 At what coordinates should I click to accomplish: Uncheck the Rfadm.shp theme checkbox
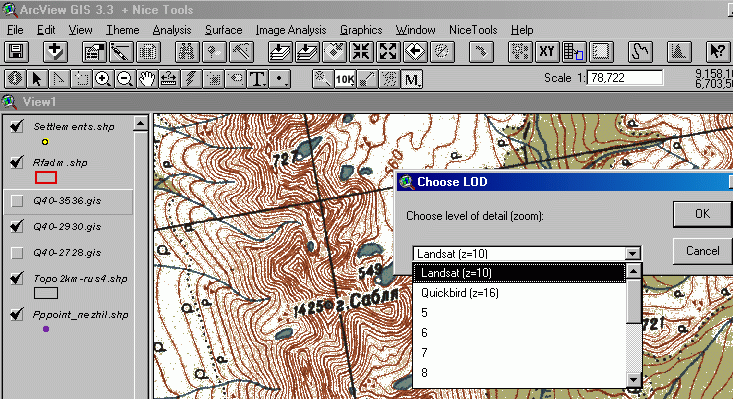point(17,162)
